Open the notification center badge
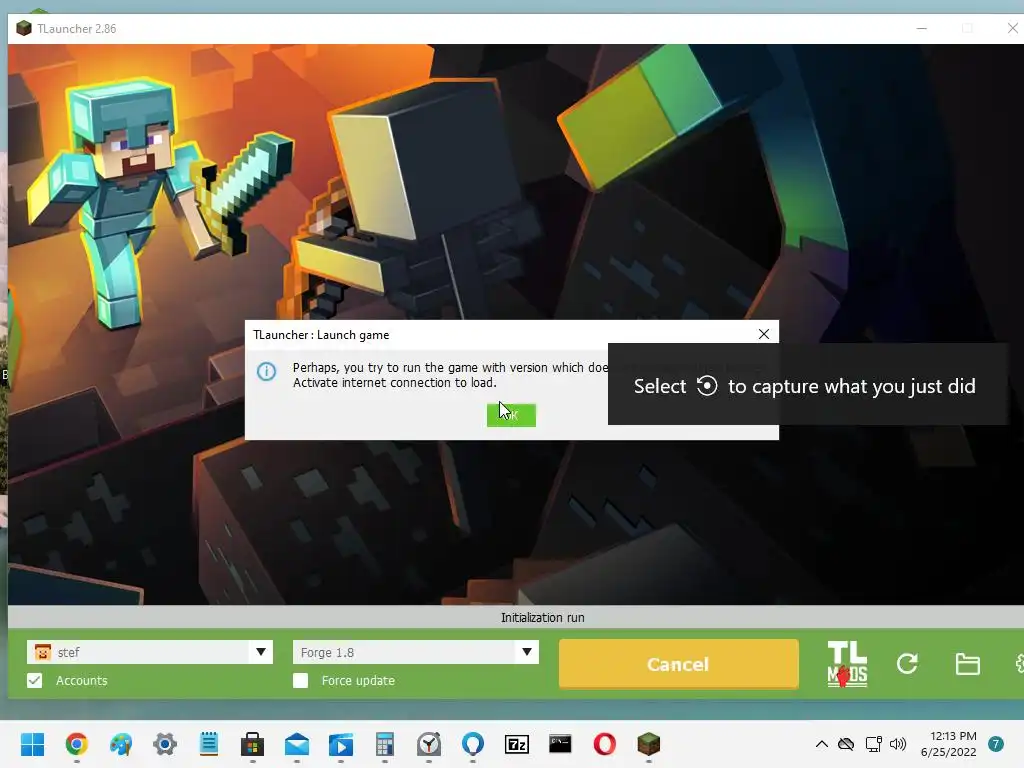The image size is (1024, 768). click(x=996, y=744)
